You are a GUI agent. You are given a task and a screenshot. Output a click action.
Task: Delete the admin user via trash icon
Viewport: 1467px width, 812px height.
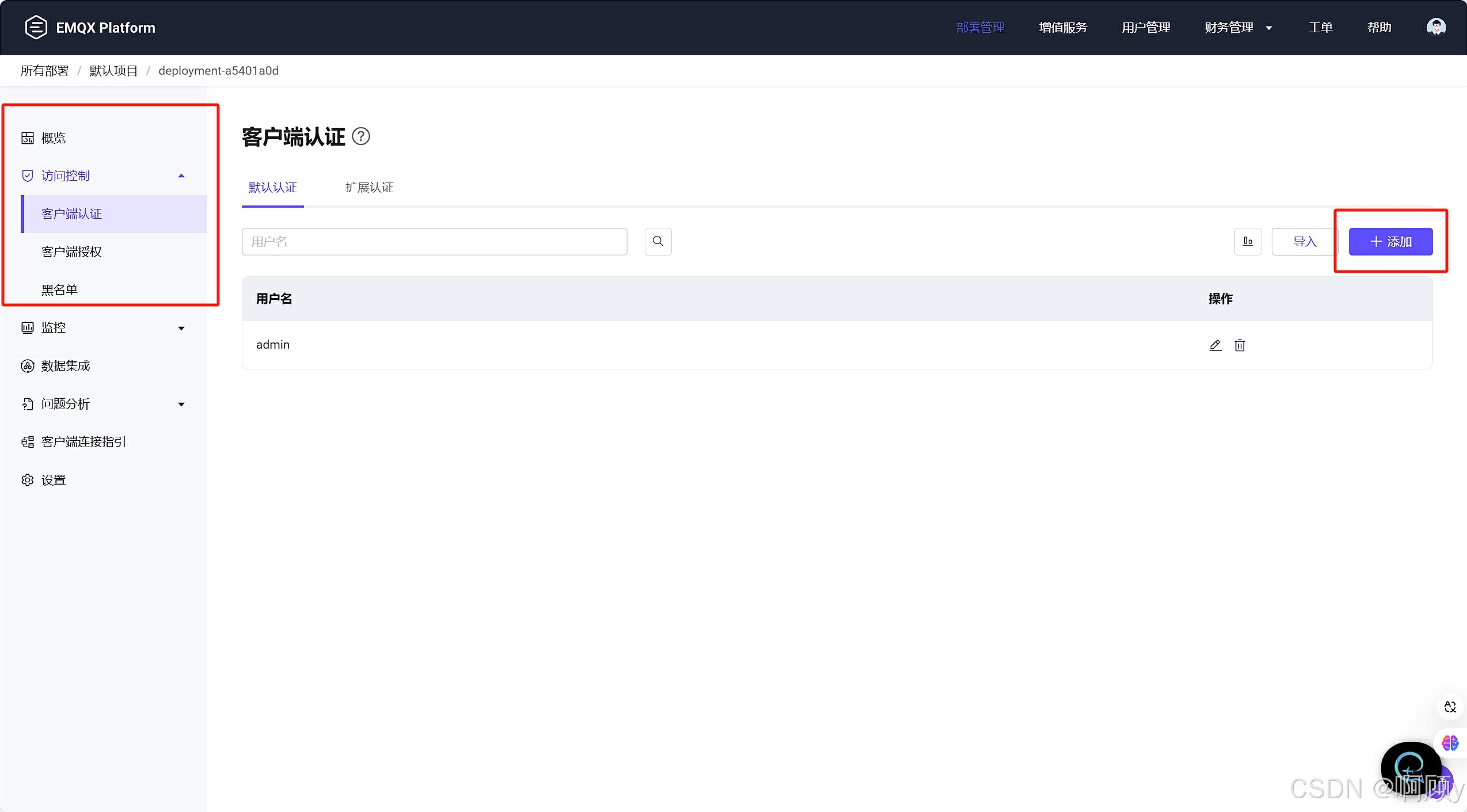point(1240,345)
